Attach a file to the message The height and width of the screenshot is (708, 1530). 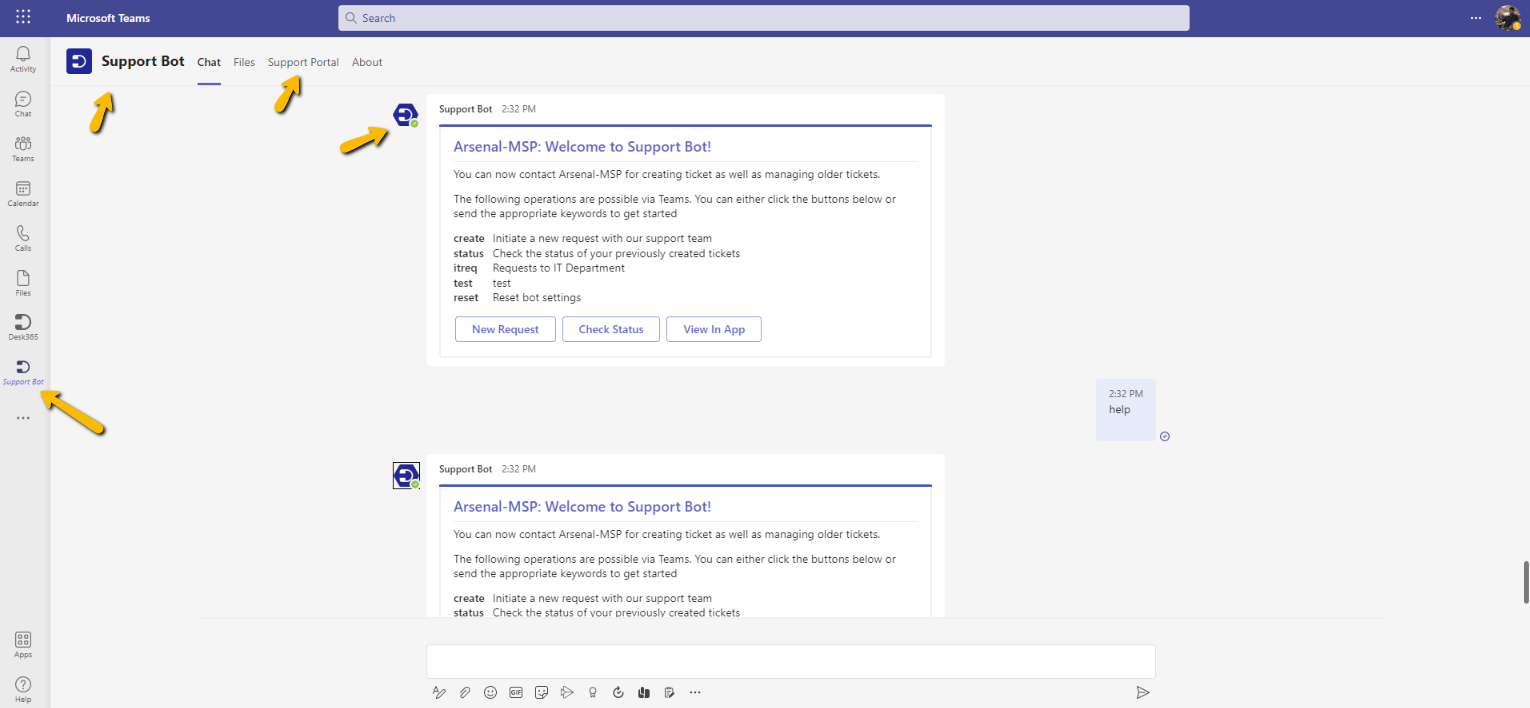click(x=465, y=692)
